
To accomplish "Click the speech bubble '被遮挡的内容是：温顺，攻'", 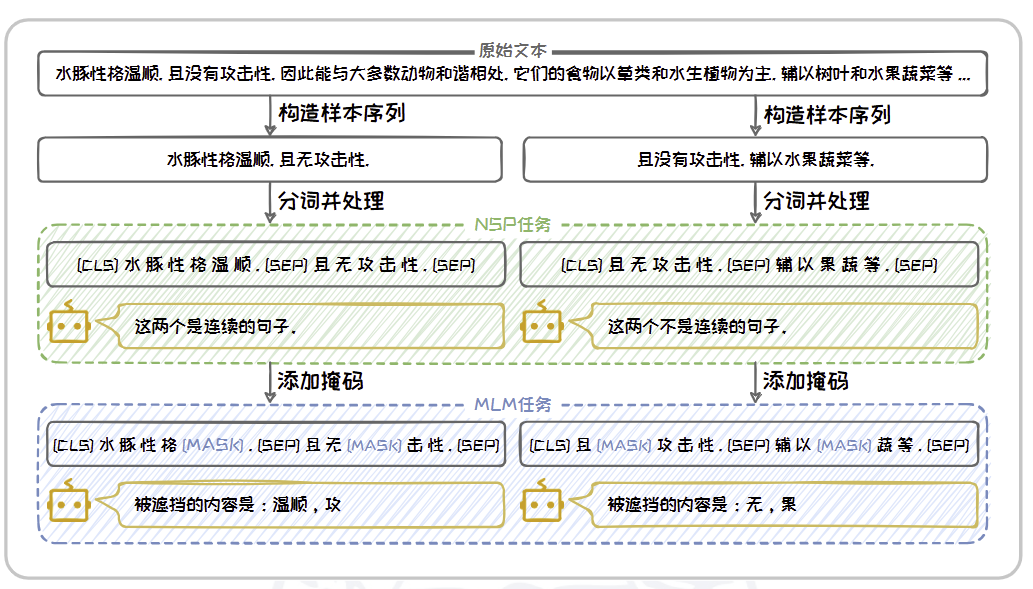I will click(x=310, y=505).
